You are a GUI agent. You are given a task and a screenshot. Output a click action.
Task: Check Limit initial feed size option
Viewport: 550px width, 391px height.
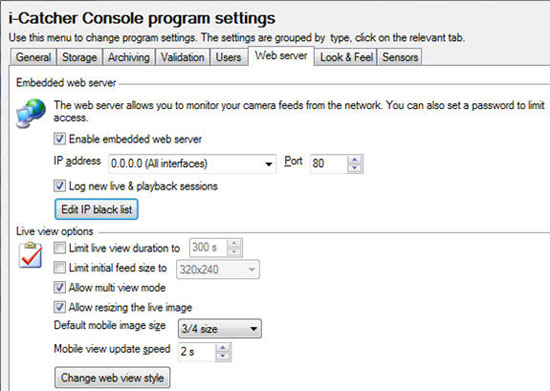[x=60, y=268]
